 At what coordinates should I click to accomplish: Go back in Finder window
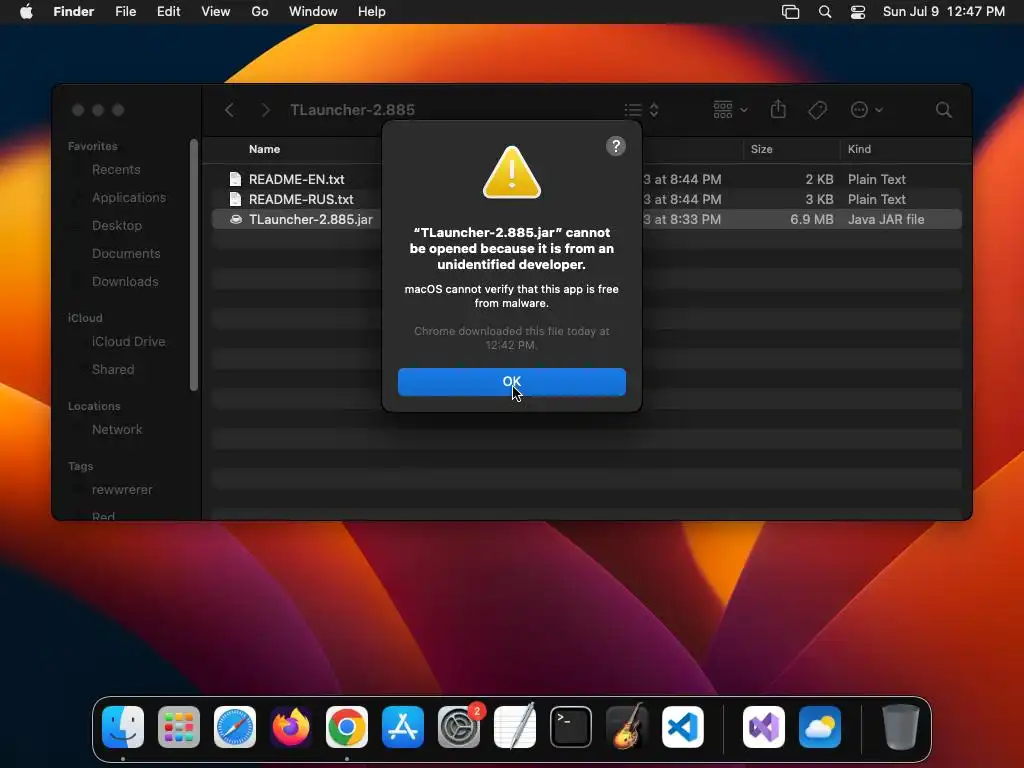point(229,110)
